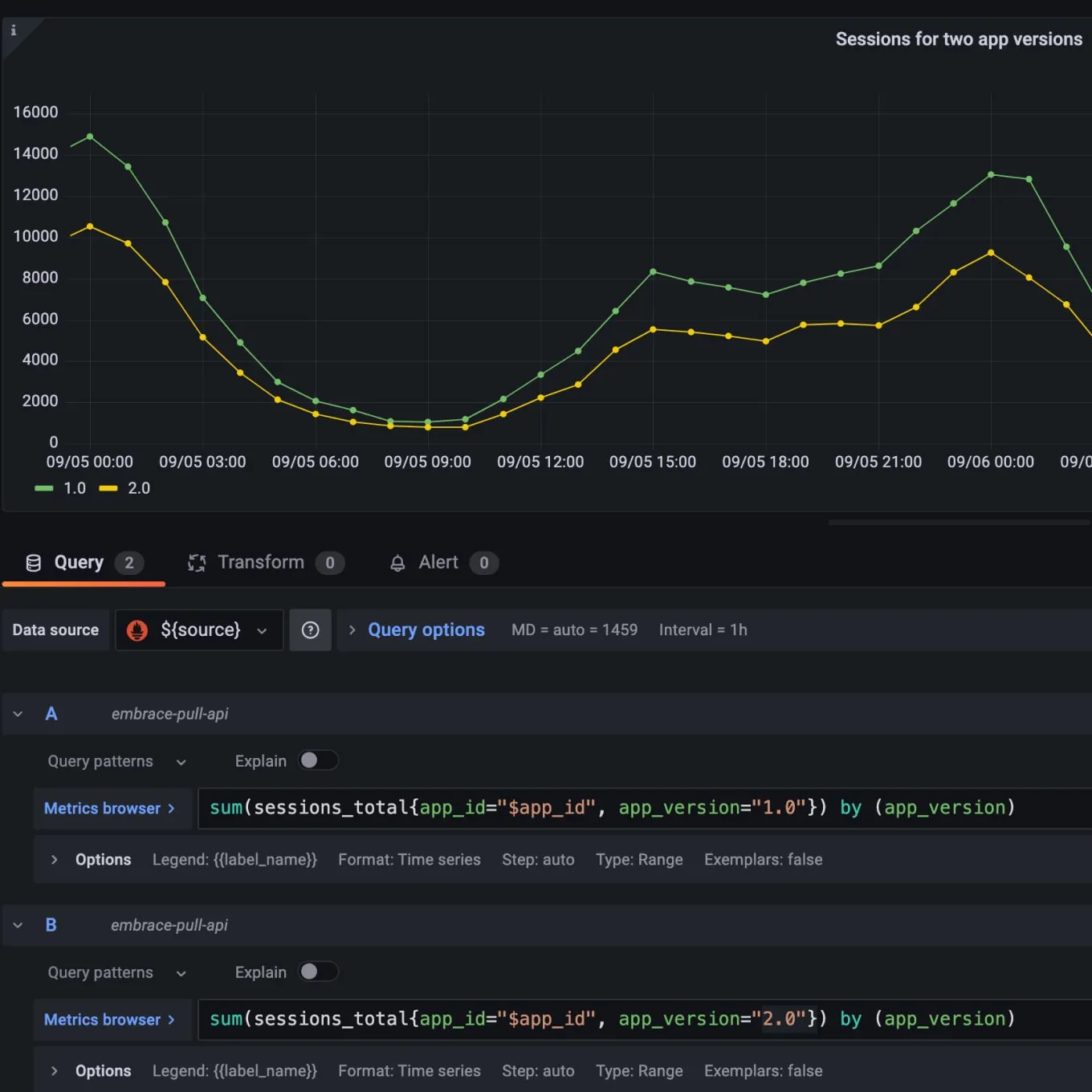This screenshot has width=1092, height=1092.
Task: Open Metrics browser for query A
Action: tap(112, 809)
